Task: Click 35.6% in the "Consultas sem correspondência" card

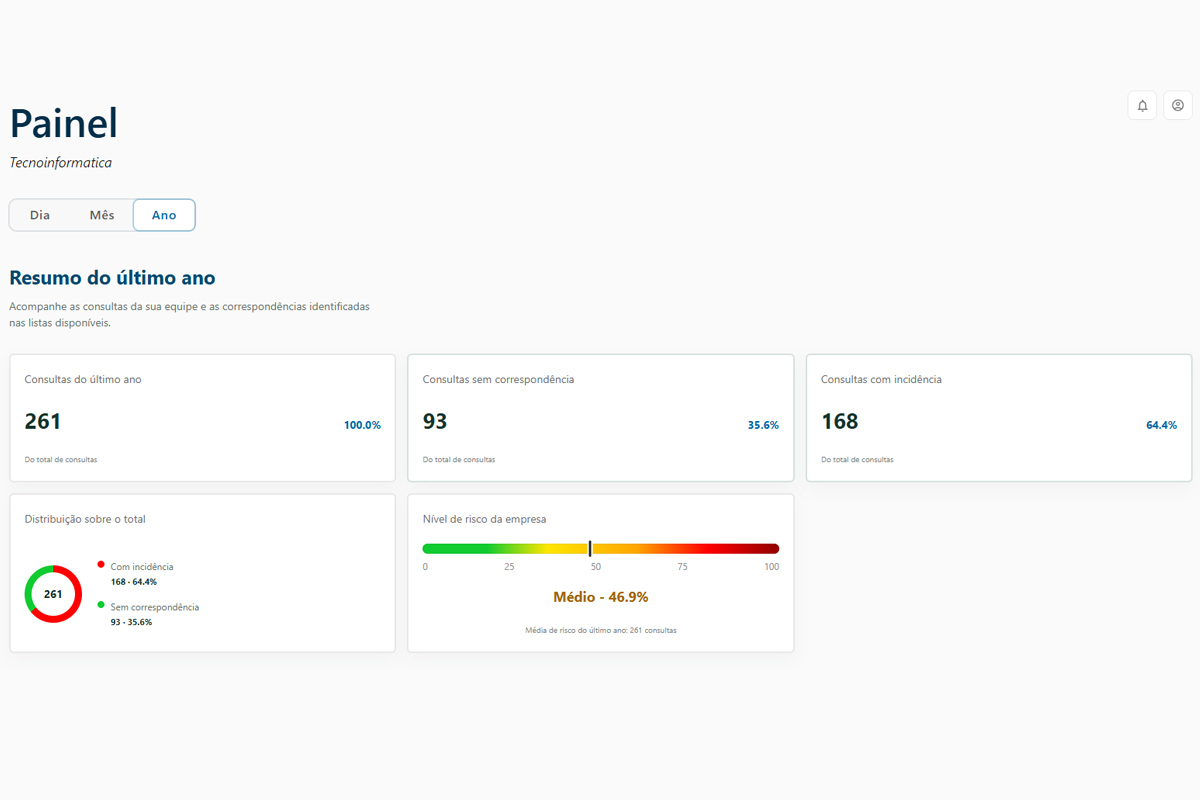Action: tap(763, 425)
